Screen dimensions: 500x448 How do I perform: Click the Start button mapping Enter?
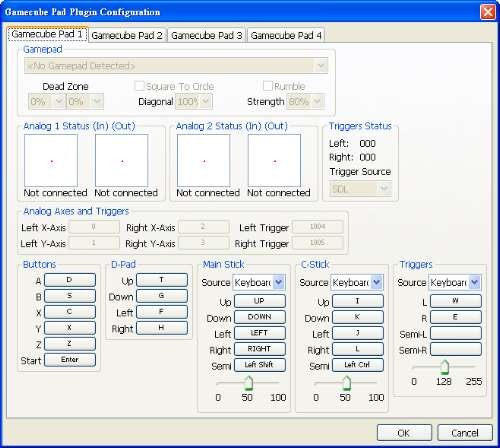70,360
